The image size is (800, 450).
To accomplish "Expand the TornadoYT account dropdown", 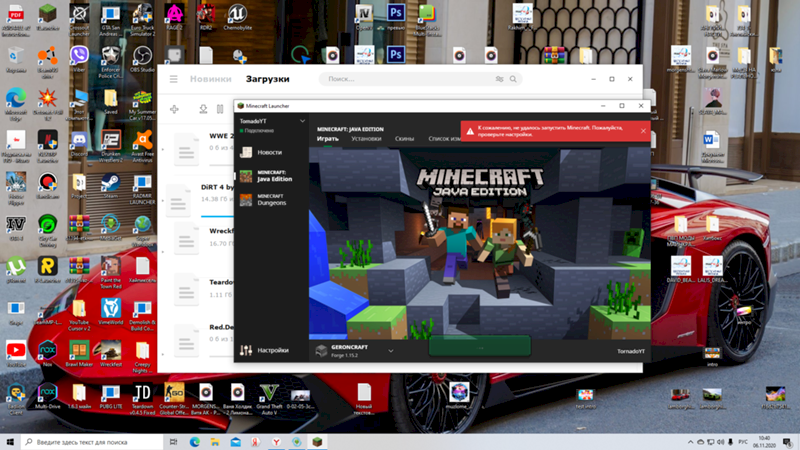I will [303, 121].
